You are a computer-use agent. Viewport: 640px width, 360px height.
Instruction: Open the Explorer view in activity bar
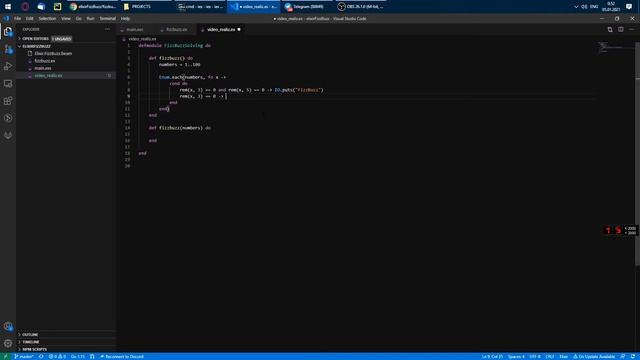point(8,31)
